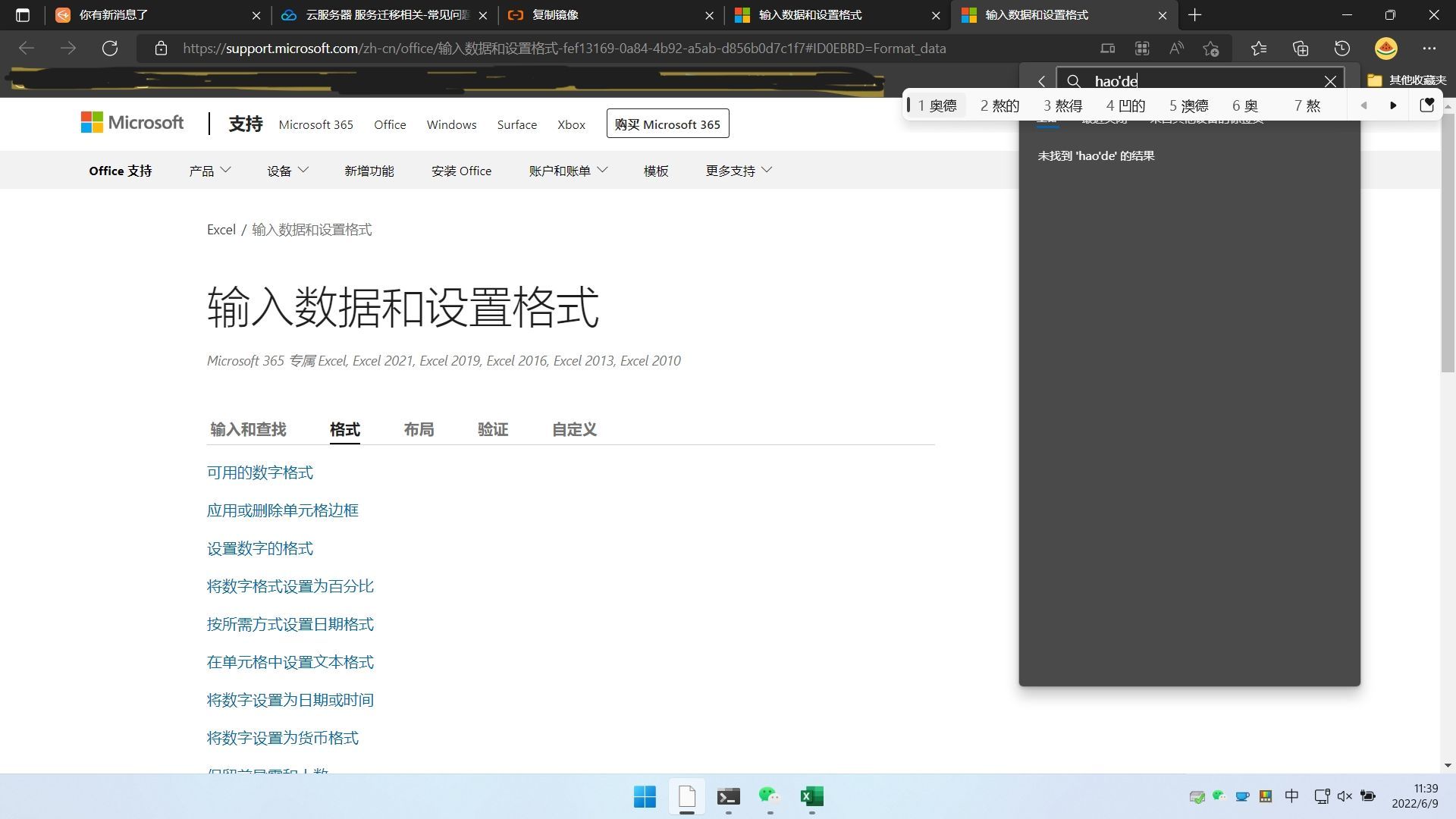Clear the hao'de search box text
This screenshot has width=1456, height=819.
click(x=1330, y=81)
